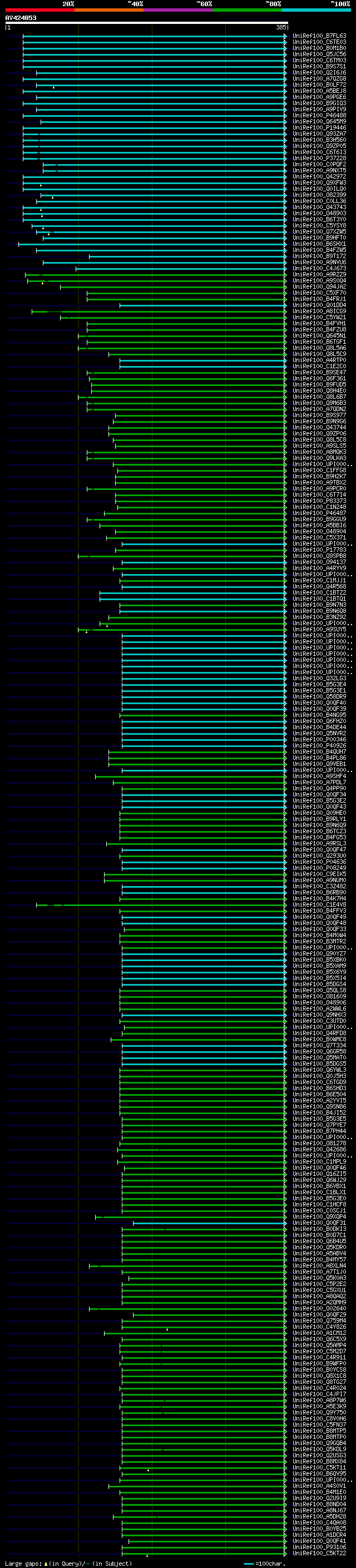The width and height of the screenshot is (356, 1568).
Task: Click the green ~80% identity legend segment
Action: [x=247, y=10]
